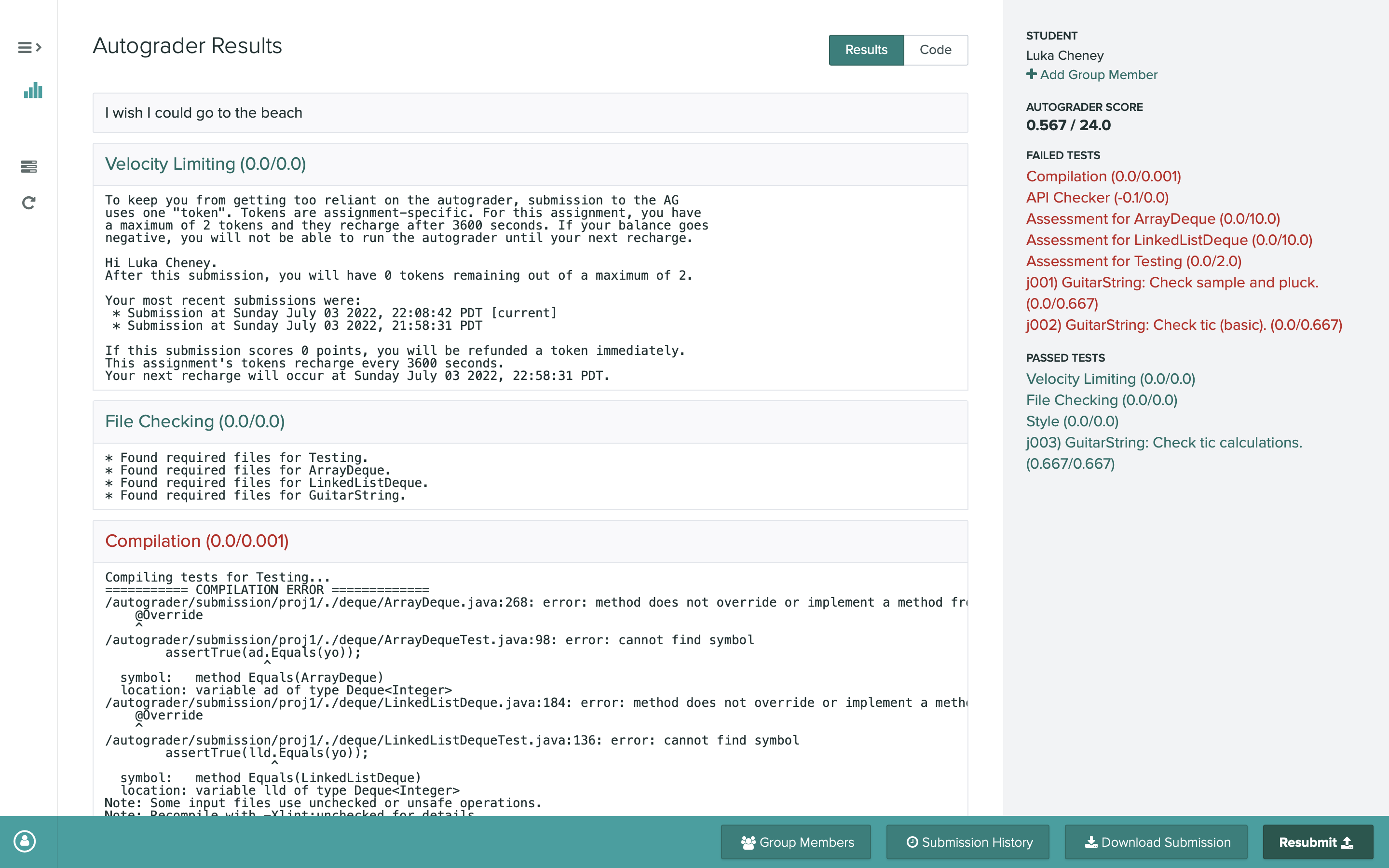Switch to the Code tab
1389x868 pixels.
[935, 50]
